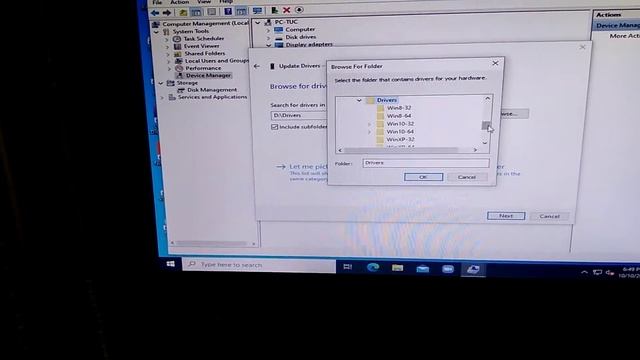Select the Win8-32 folder
This screenshot has width=640, height=360.
(x=399, y=108)
